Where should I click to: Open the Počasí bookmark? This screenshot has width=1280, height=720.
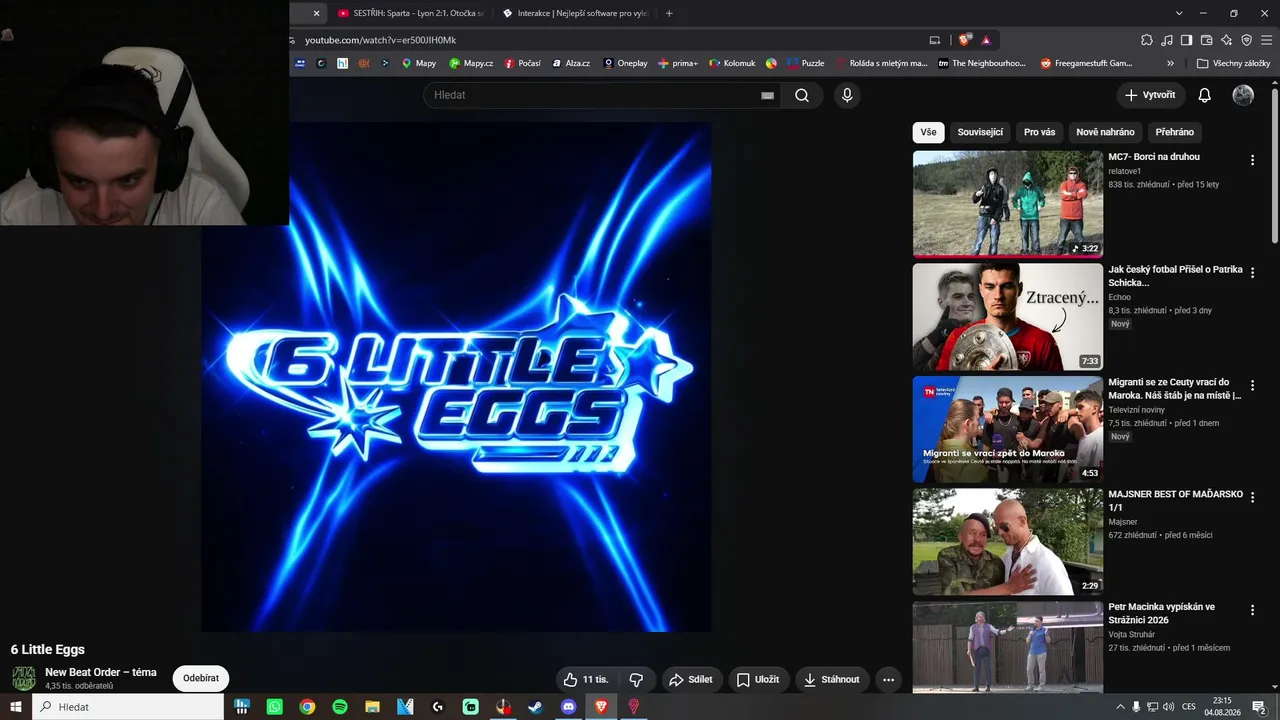pyautogui.click(x=522, y=63)
